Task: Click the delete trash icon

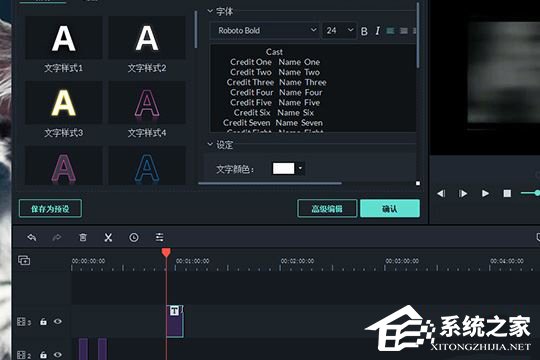Action: point(83,237)
